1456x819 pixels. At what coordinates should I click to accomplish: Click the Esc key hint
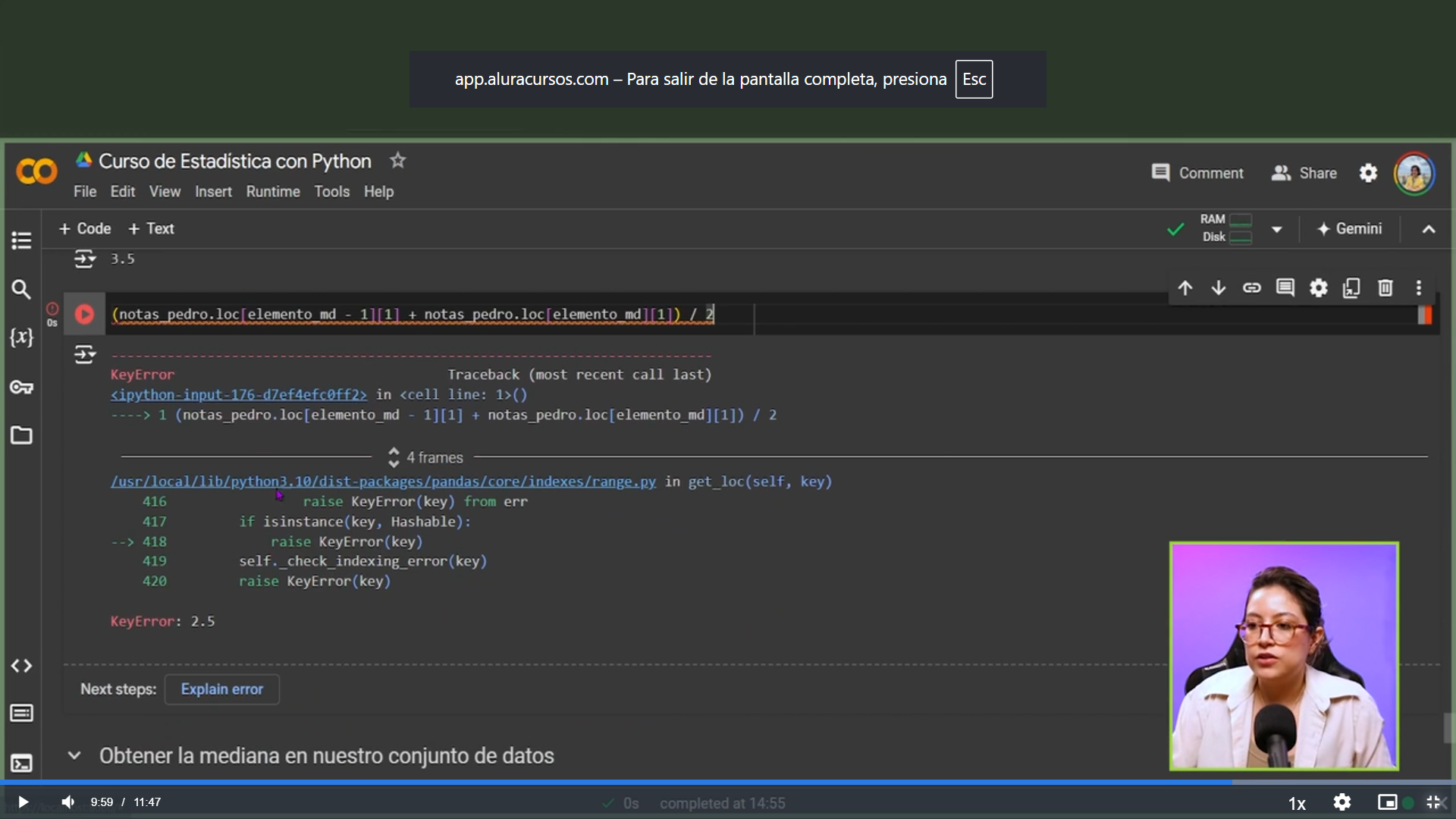[974, 80]
